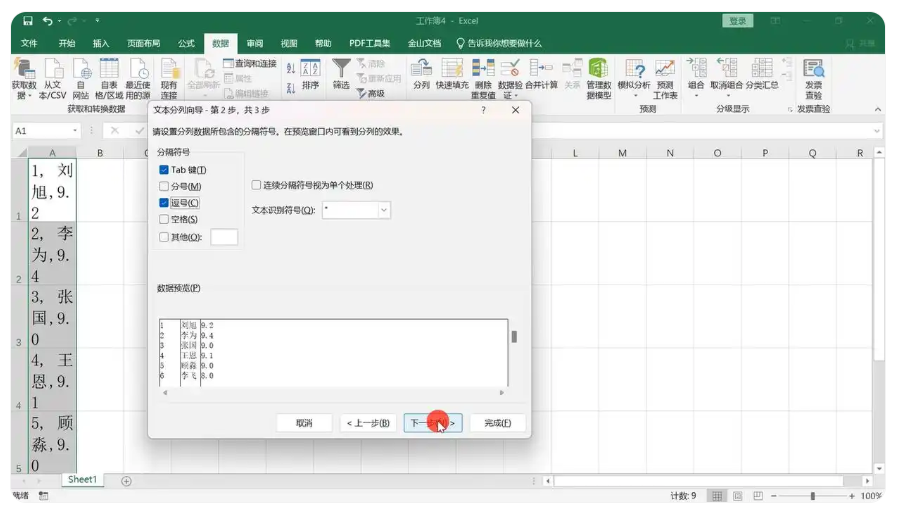Tick the 空格 (space) delimiter checkbox
900x516 pixels.
click(164, 219)
